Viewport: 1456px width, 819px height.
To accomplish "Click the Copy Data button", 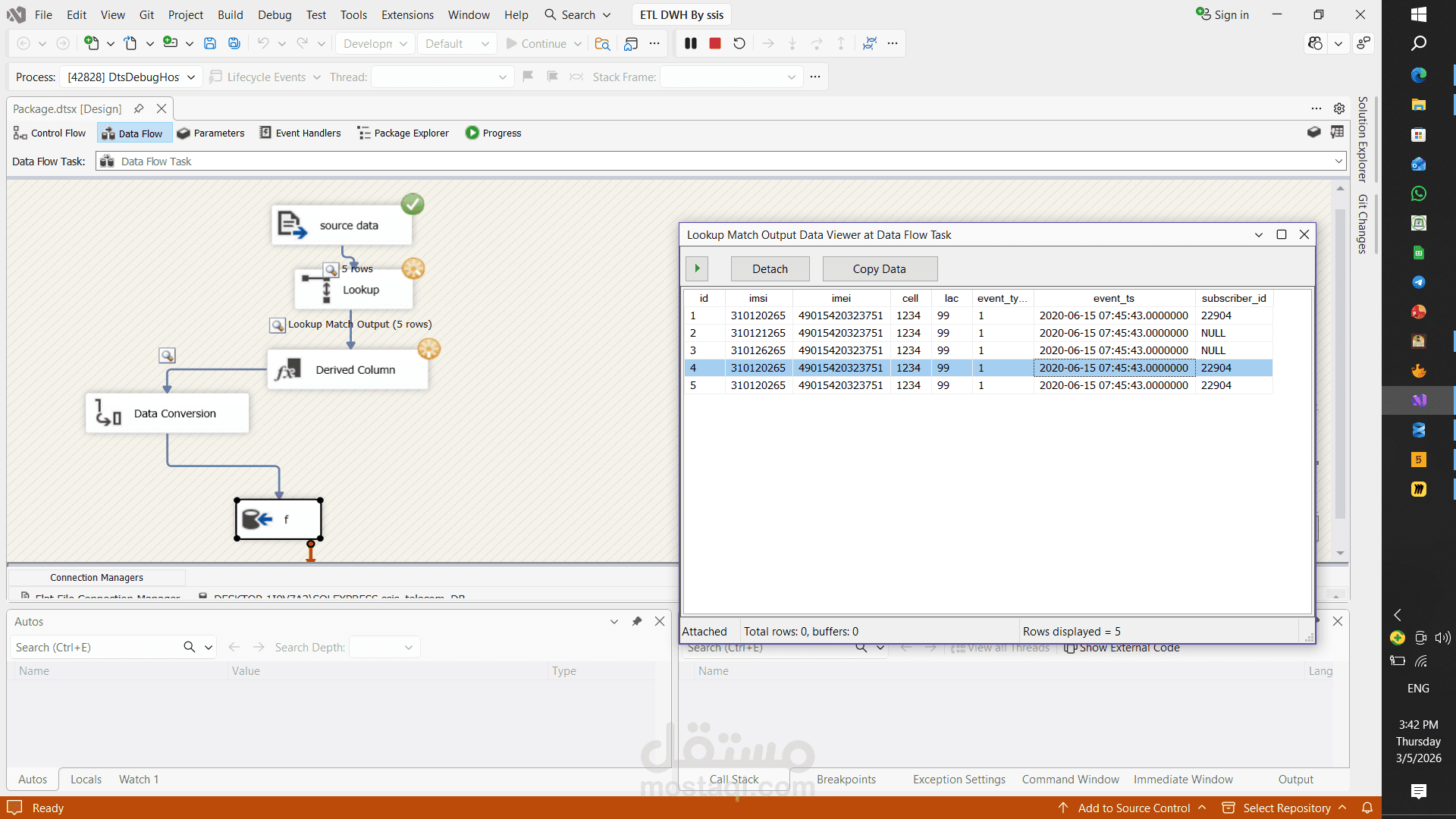I will pyautogui.click(x=879, y=269).
